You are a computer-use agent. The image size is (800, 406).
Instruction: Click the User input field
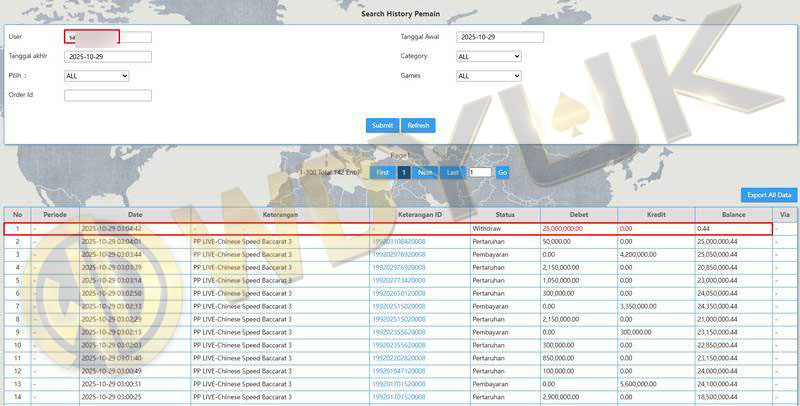[108, 38]
